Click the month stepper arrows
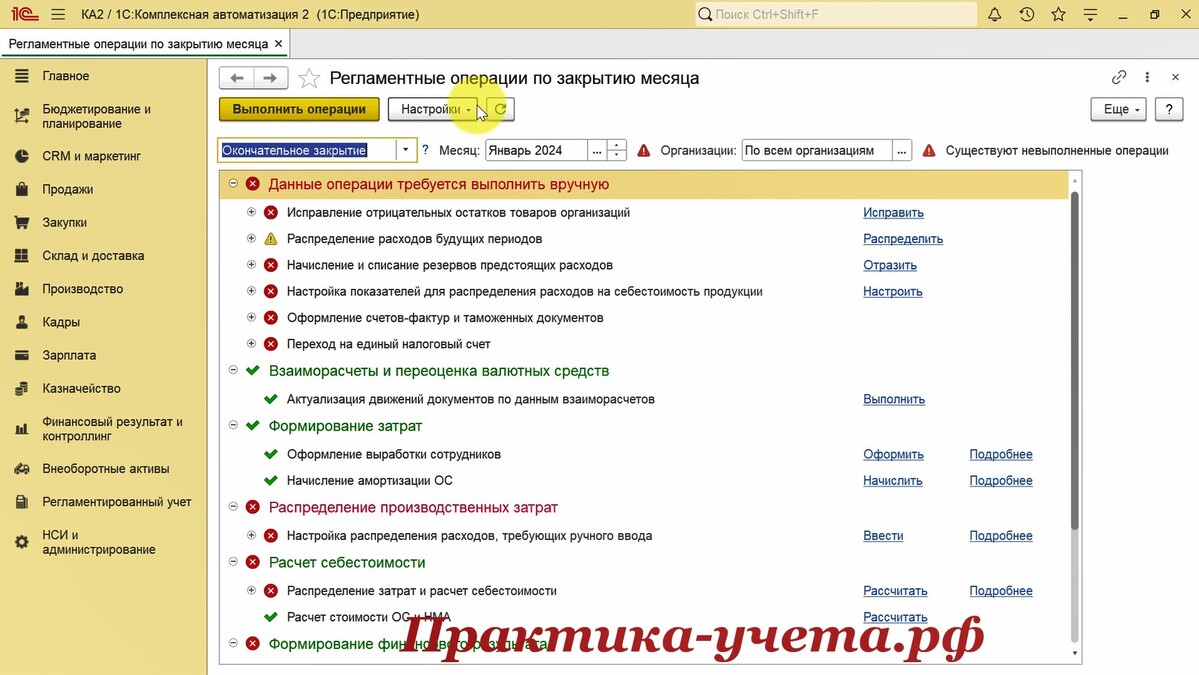This screenshot has width=1199, height=675. tap(616, 151)
